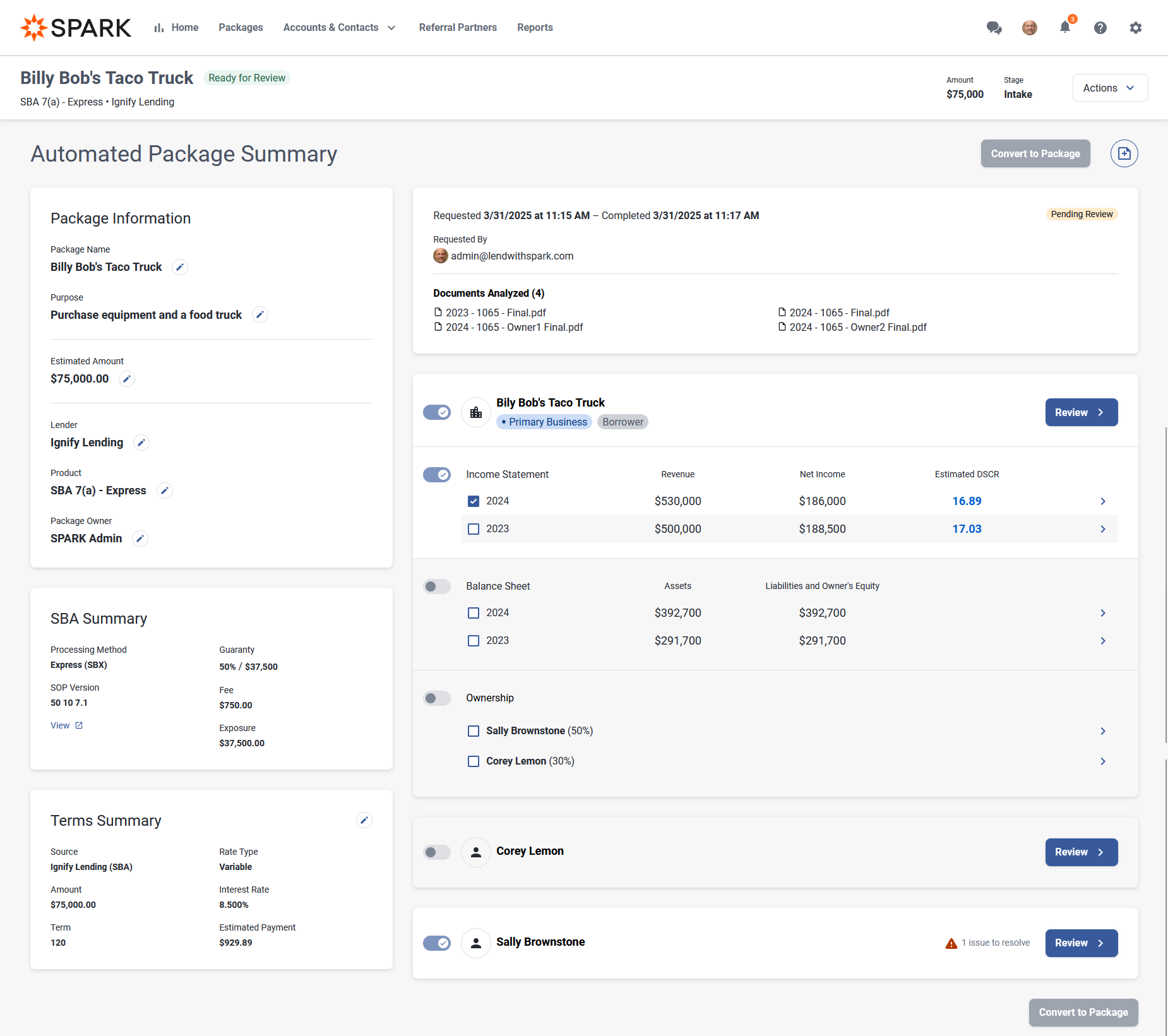Check the 2024 Balance Sheet checkbox
Image resolution: width=1168 pixels, height=1036 pixels.
(474, 613)
